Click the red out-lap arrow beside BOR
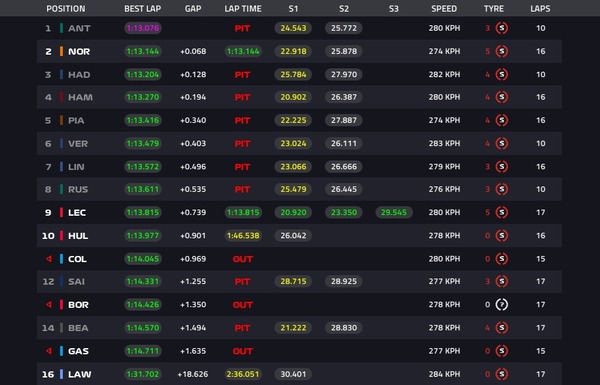This screenshot has height=385, width=600. click(49, 305)
